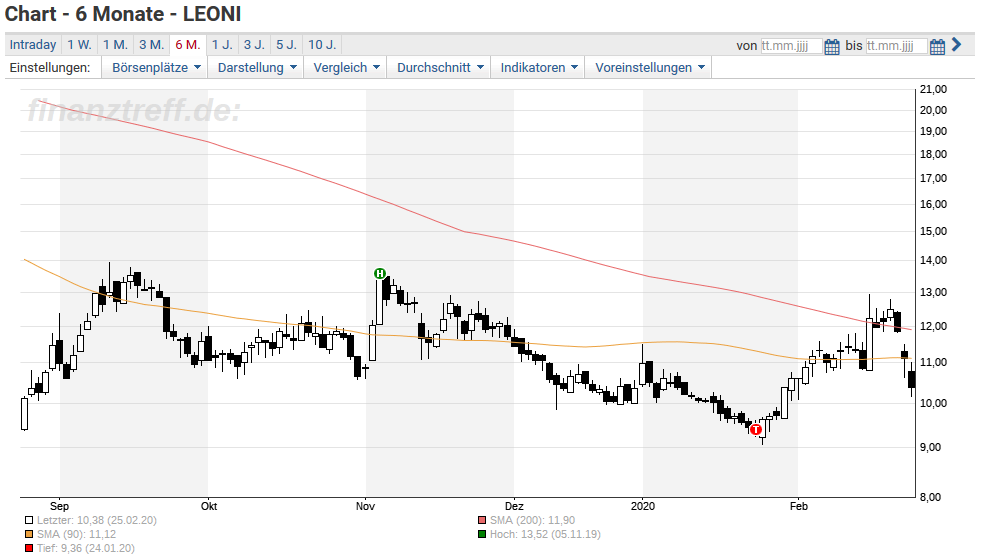Viewport: 983px width, 558px height.
Task: Click the pink SMA (200) legend swatch
Action: (x=481, y=520)
